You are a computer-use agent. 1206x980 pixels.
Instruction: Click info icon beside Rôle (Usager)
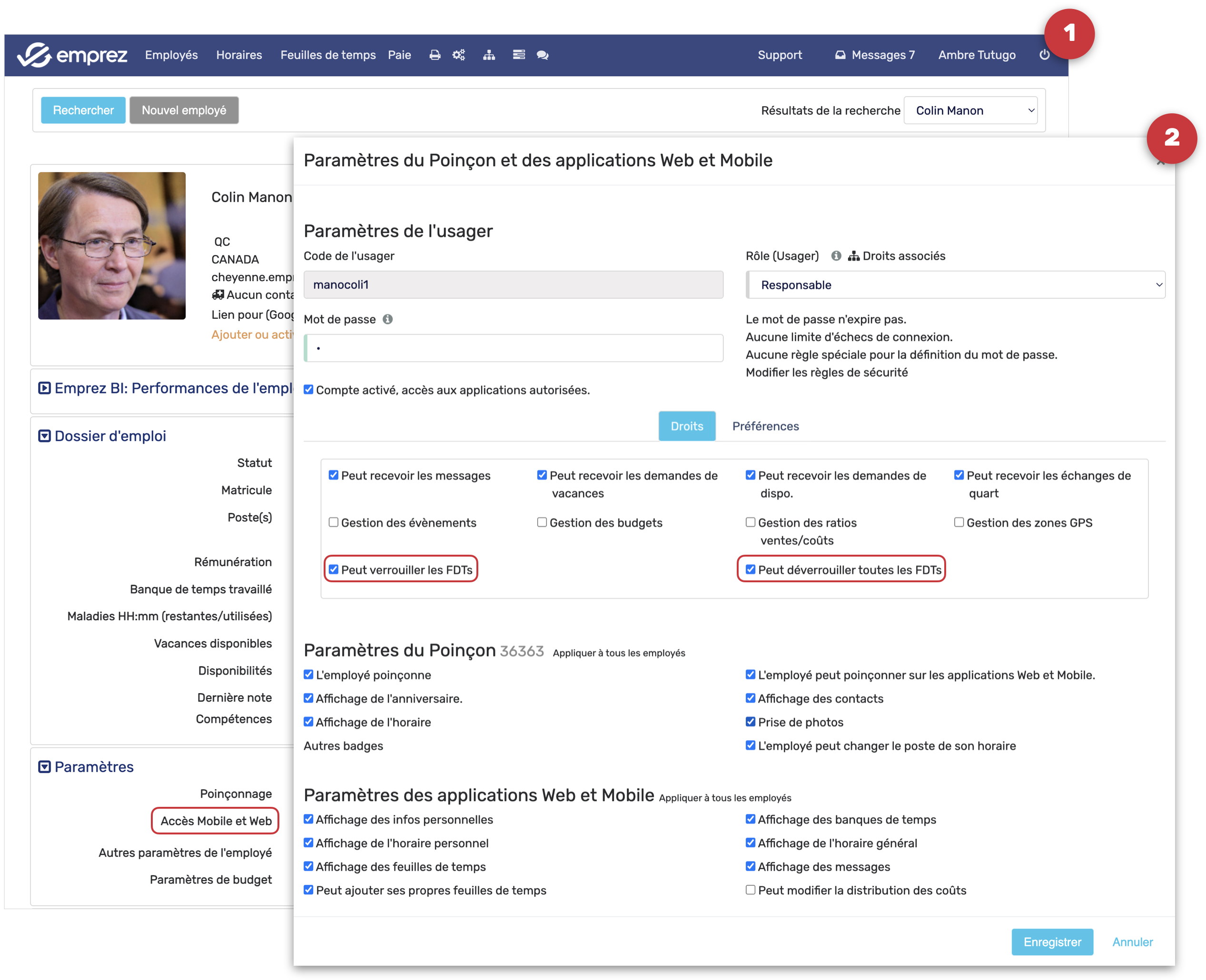[x=836, y=256]
